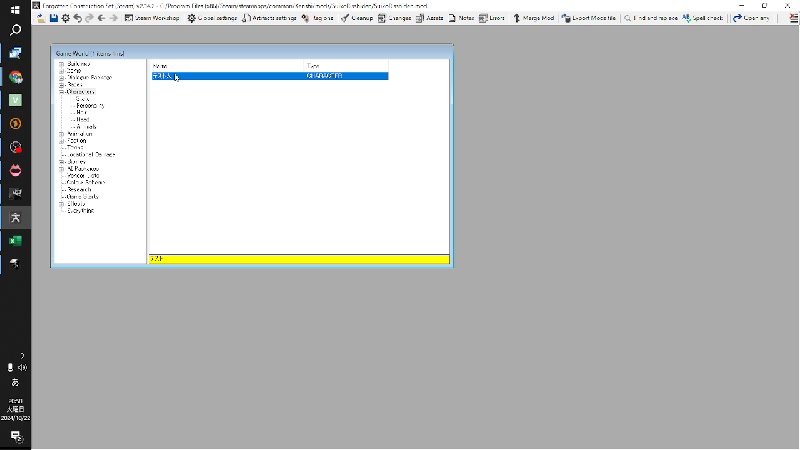Collapse the Characters tree node
This screenshot has height=450, width=800.
pos(62,92)
